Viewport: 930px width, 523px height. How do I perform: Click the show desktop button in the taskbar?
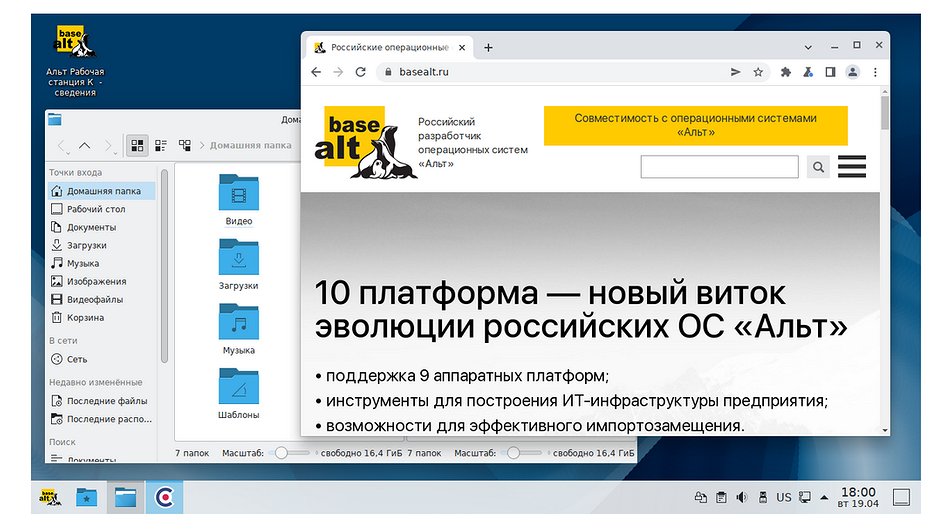click(902, 498)
